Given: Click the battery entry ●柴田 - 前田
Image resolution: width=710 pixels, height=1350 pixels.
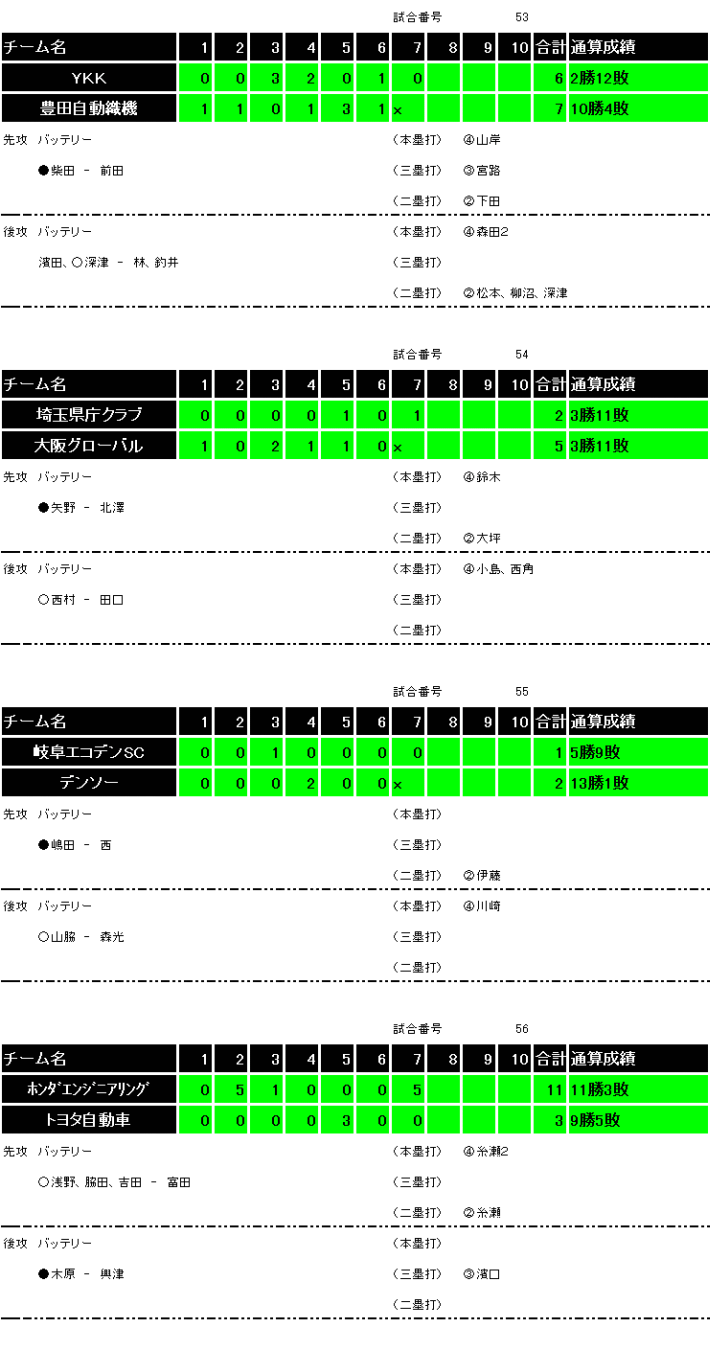Looking at the screenshot, I should (81, 171).
